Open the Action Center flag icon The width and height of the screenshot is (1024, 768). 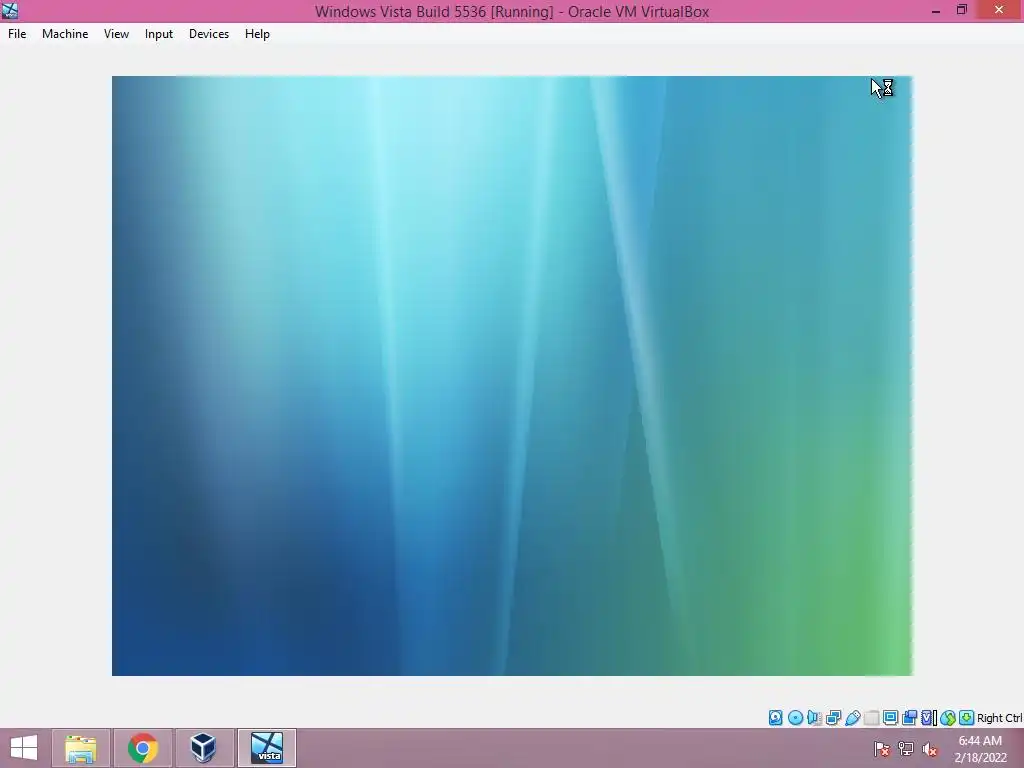[x=882, y=748]
